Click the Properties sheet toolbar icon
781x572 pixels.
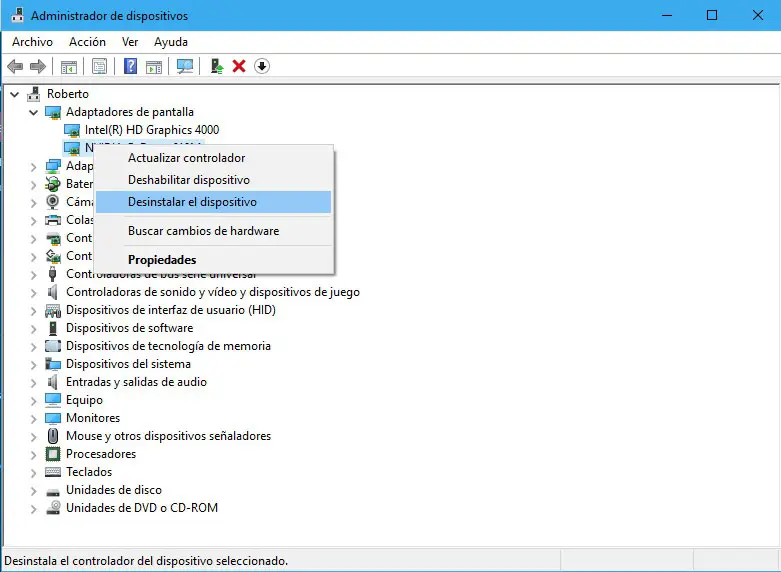[99, 66]
